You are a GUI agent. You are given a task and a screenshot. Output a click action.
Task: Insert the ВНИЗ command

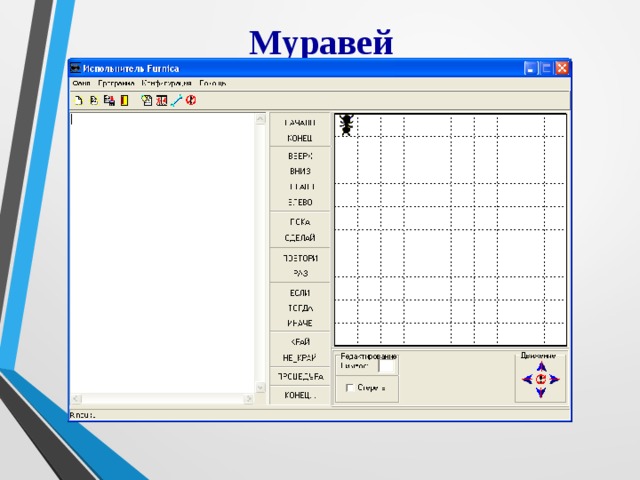[300, 171]
